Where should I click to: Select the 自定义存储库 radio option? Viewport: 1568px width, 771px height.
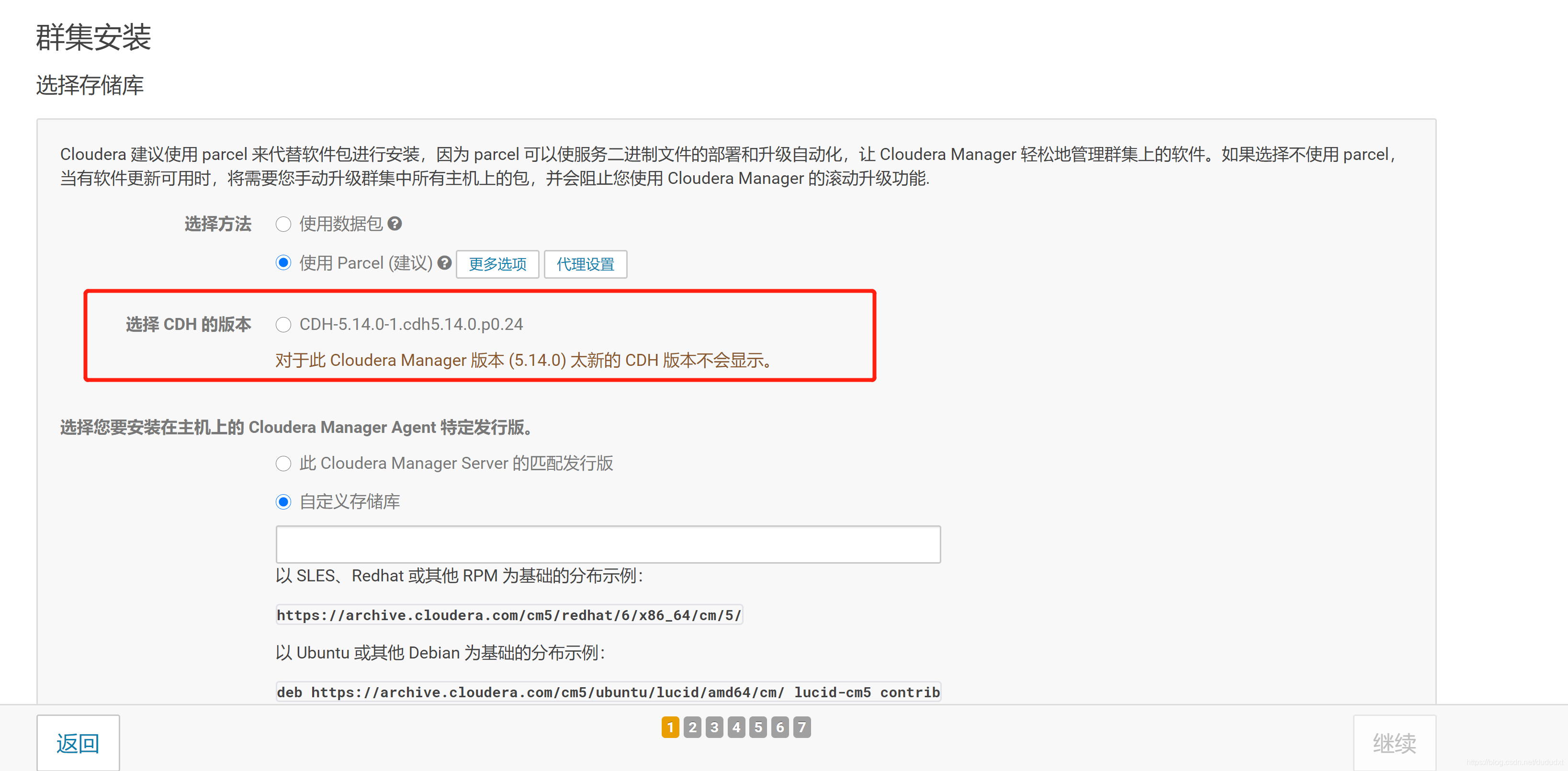(283, 502)
